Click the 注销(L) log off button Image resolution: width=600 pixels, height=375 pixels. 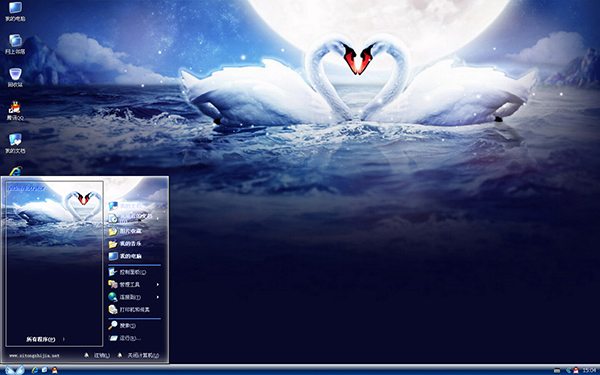pyautogui.click(x=97, y=355)
